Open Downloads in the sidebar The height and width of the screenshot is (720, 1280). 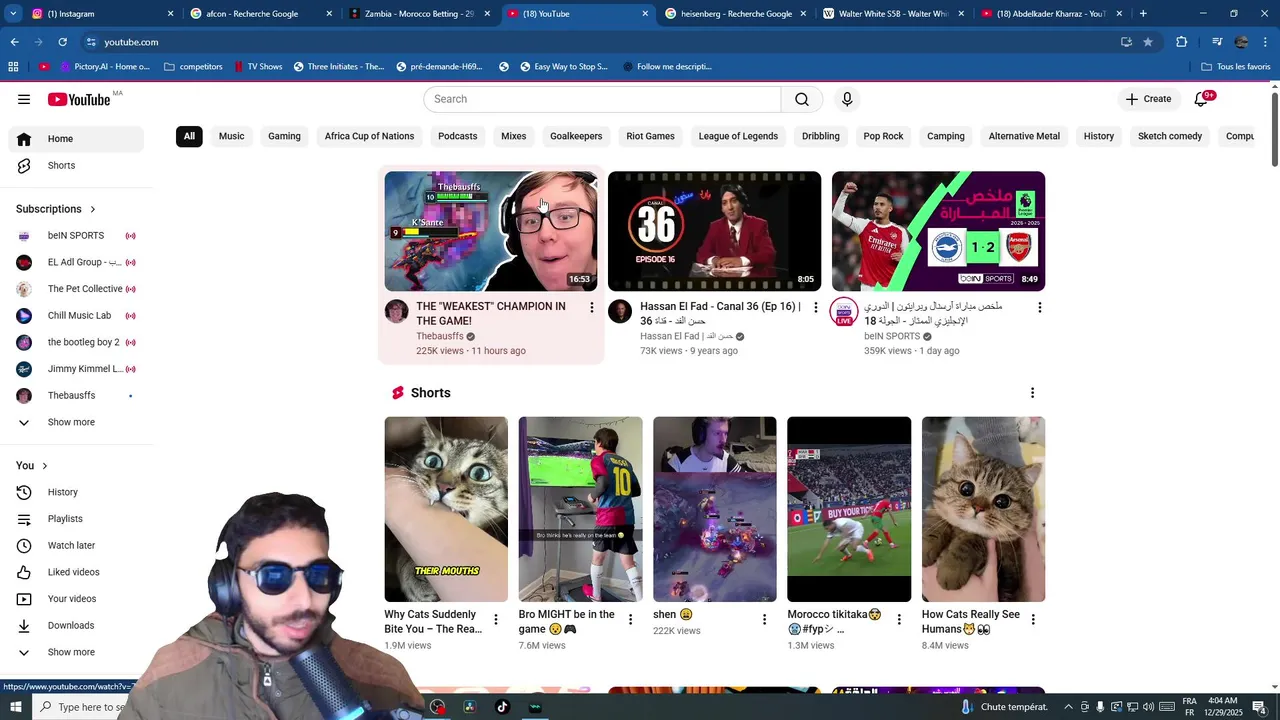[x=76, y=625]
